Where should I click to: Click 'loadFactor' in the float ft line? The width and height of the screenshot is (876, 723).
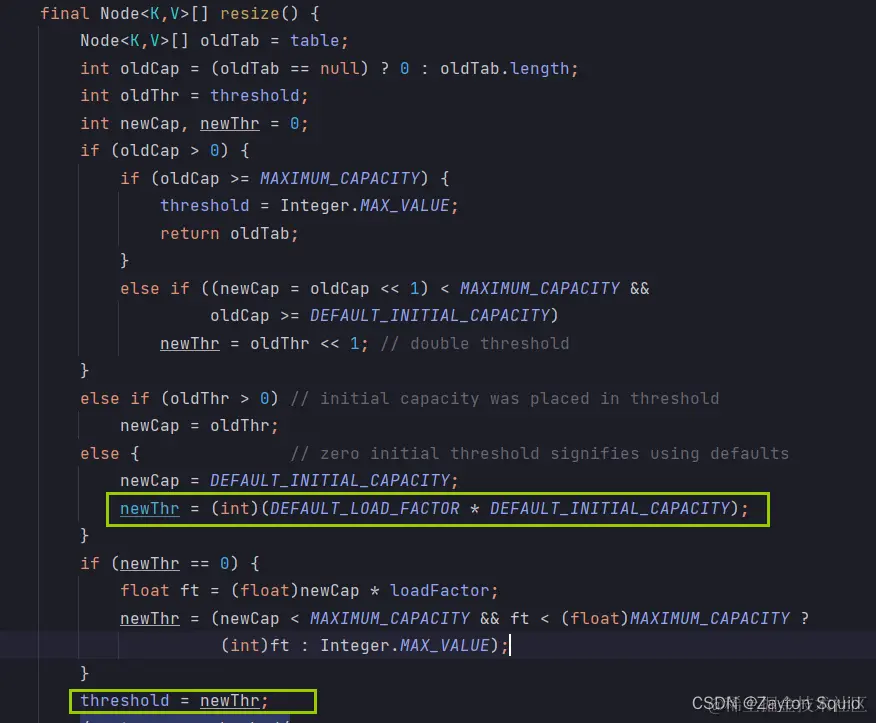pos(439,591)
